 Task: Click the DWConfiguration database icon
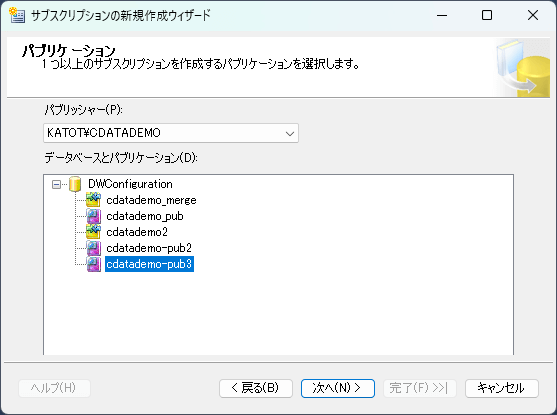[x=75, y=184]
